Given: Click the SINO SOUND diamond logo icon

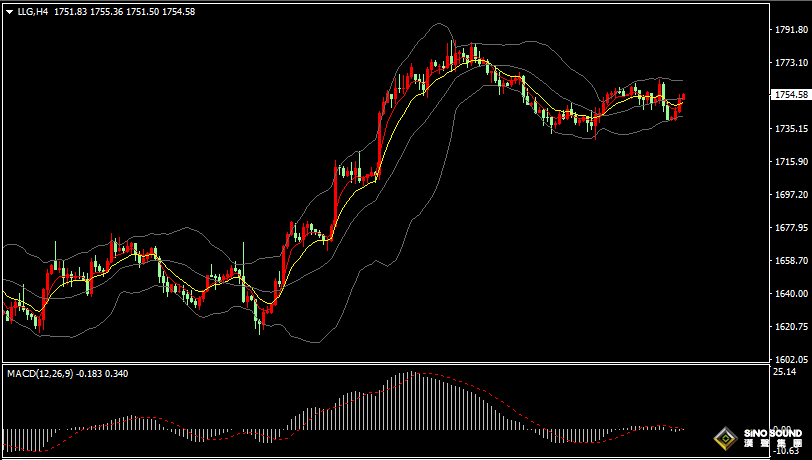Looking at the screenshot, I should tap(721, 438).
